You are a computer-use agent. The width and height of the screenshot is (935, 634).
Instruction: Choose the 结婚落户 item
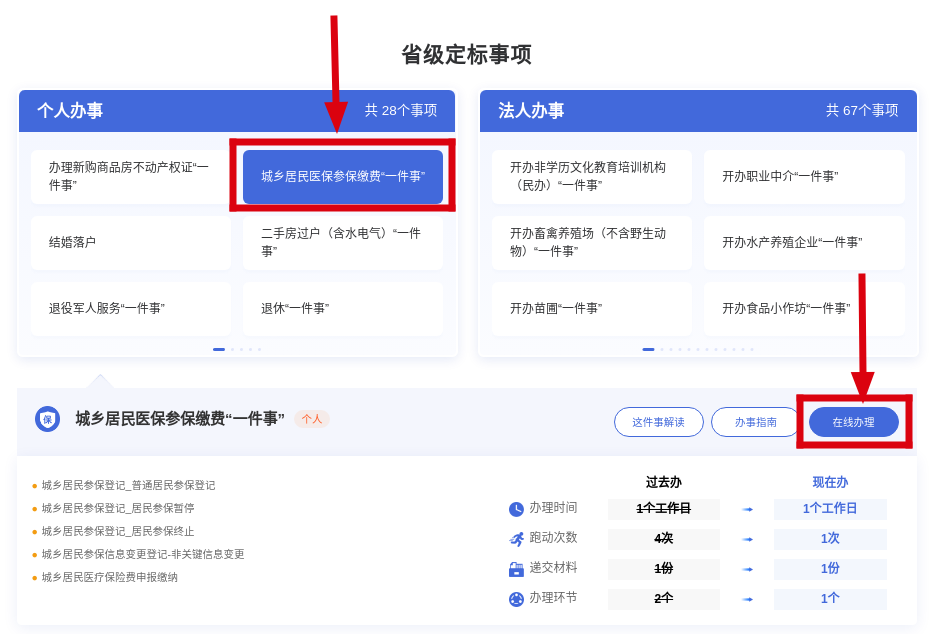pyautogui.click(x=130, y=243)
